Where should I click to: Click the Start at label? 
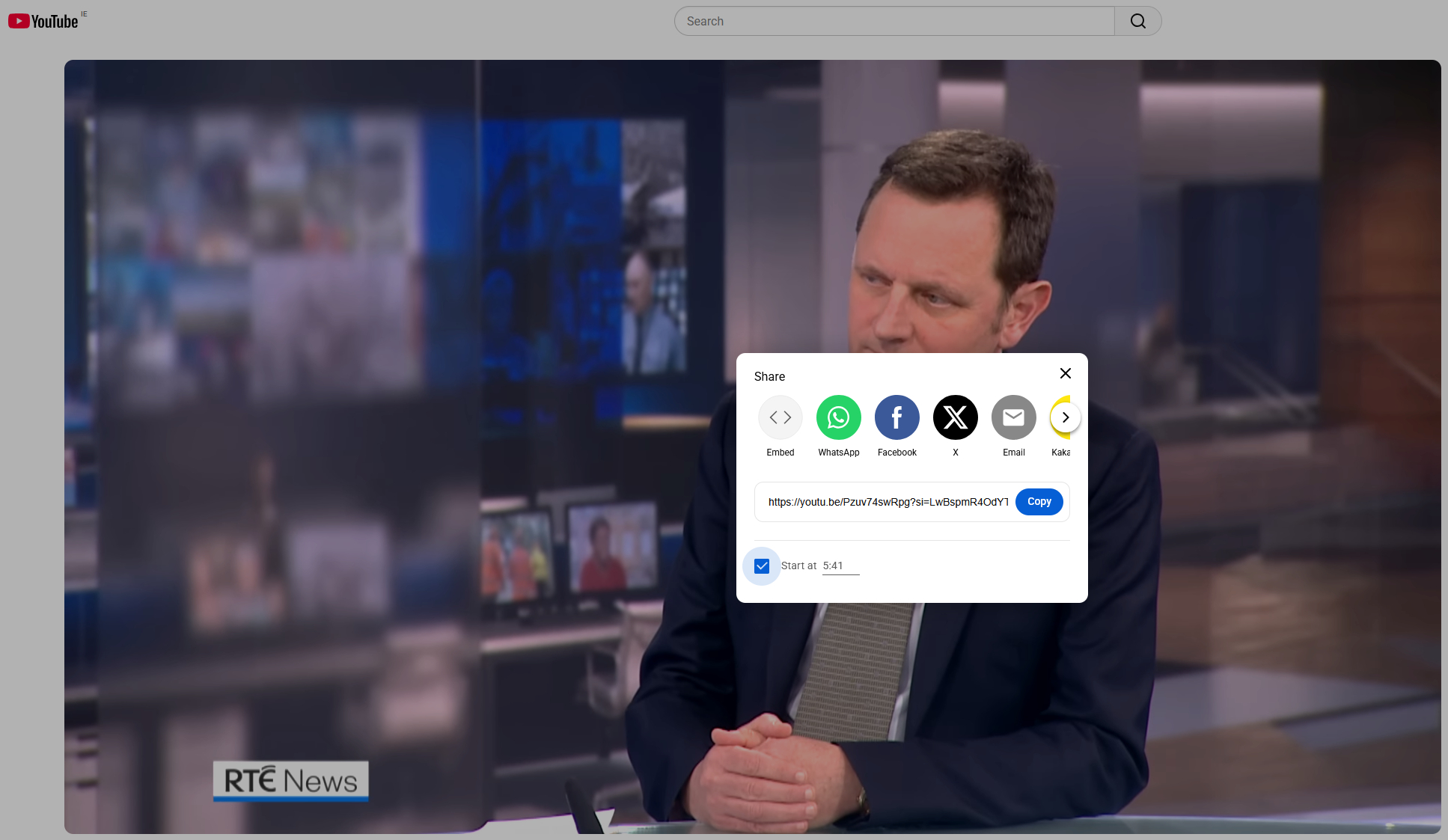tap(798, 566)
